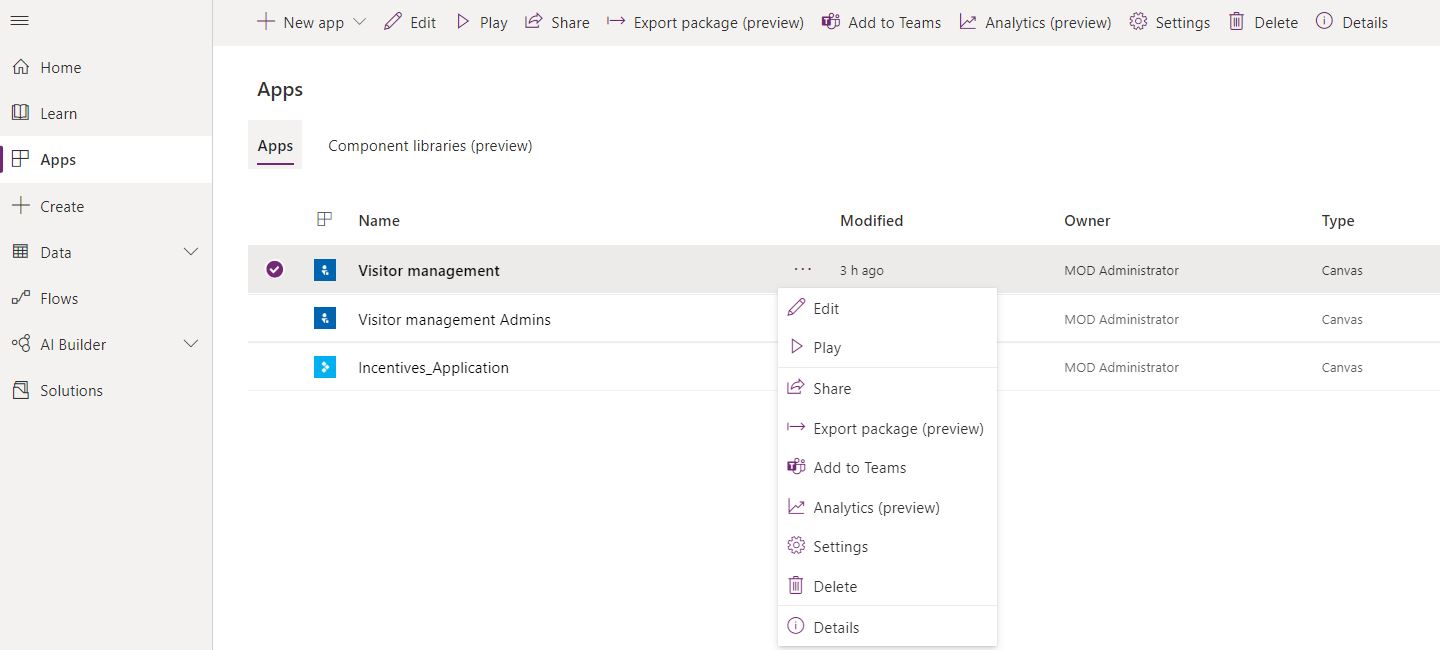Open the Incentives_Application app name link

433,368
